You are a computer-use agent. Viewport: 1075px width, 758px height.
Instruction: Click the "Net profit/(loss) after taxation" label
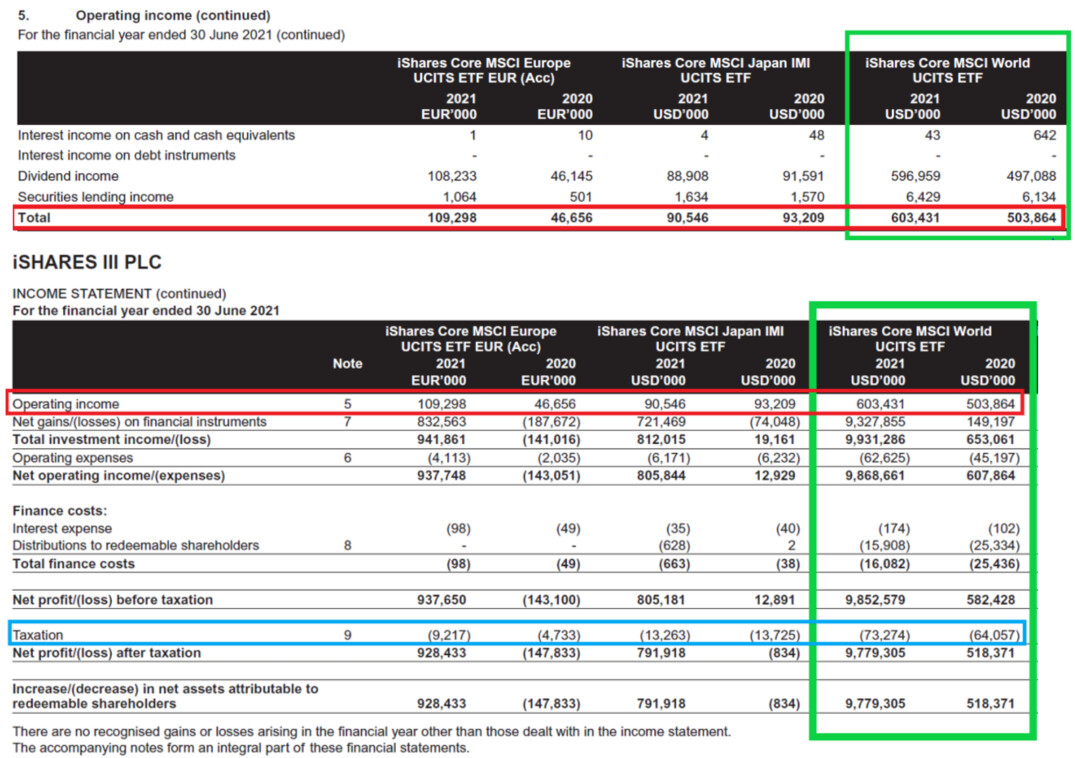pyautogui.click(x=107, y=652)
